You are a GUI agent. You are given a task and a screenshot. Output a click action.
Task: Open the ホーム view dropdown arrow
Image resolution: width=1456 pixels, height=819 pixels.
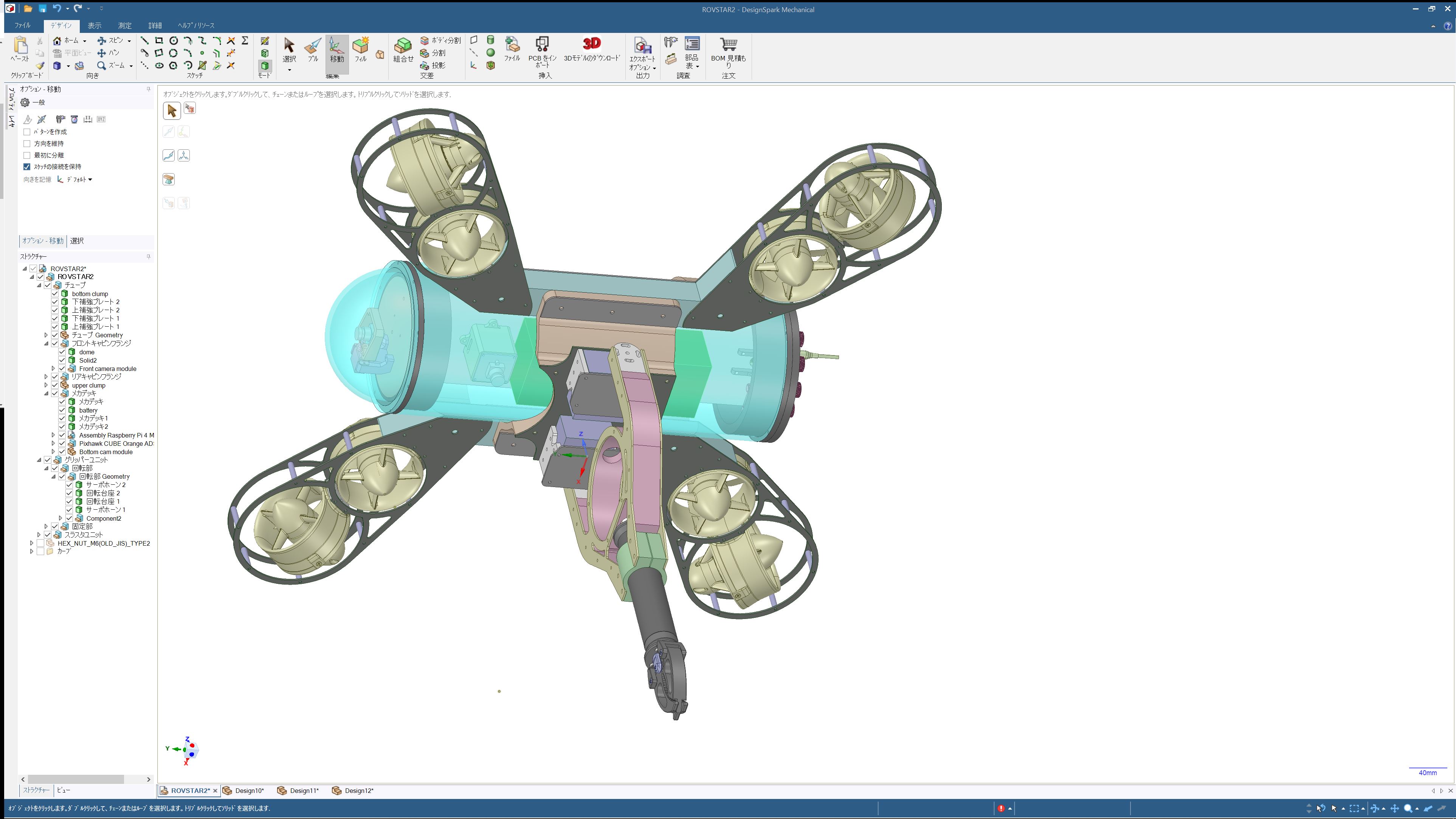84,41
